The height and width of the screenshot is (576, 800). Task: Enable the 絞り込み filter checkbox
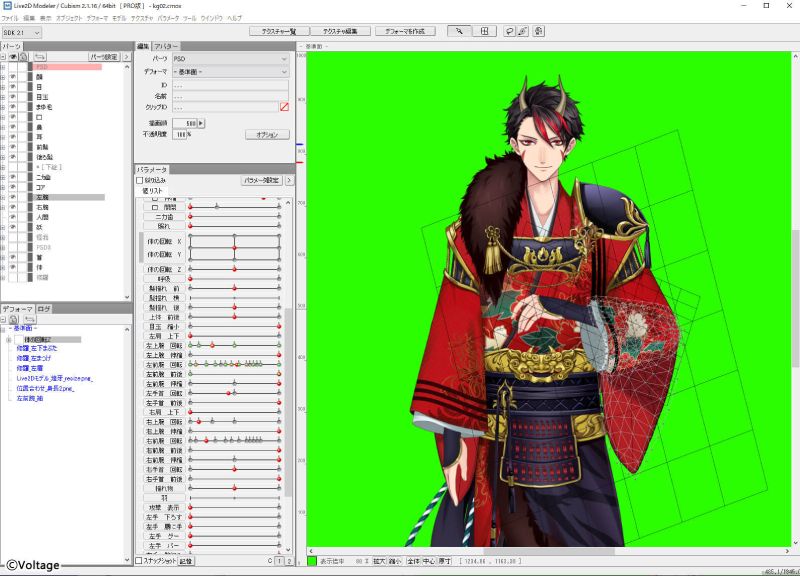click(140, 181)
